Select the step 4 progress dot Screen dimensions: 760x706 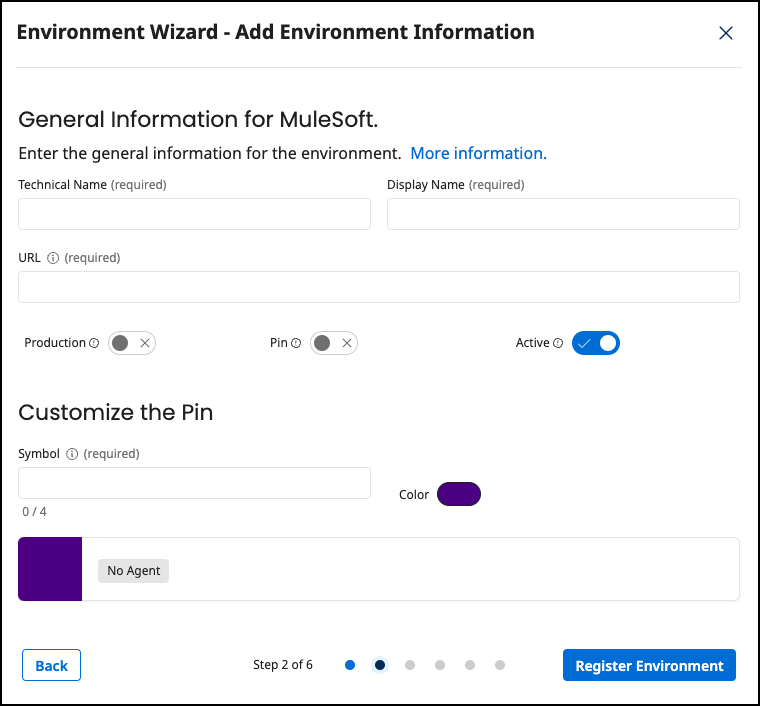coord(440,665)
